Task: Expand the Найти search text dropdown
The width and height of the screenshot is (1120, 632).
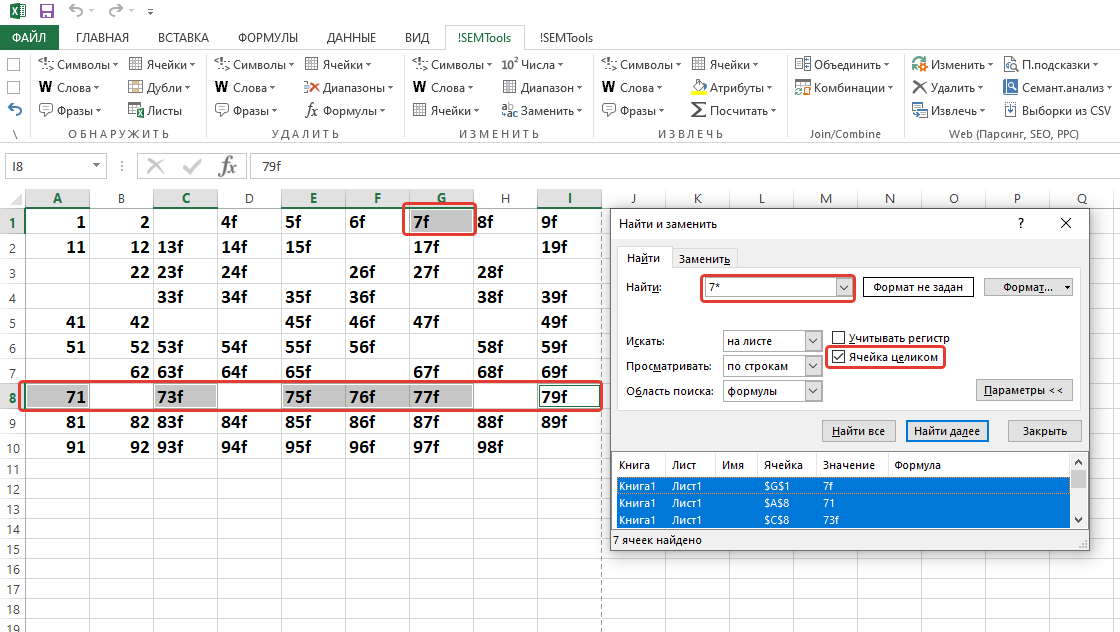Action: 844,287
